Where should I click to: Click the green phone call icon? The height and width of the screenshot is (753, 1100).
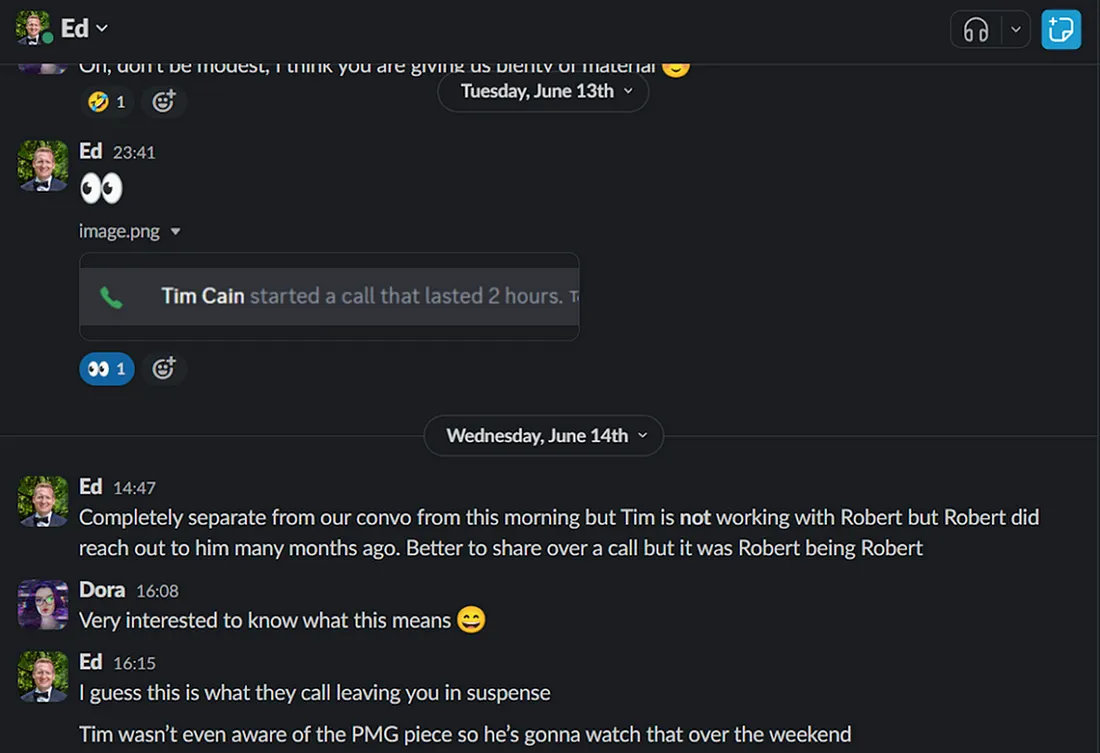111,297
